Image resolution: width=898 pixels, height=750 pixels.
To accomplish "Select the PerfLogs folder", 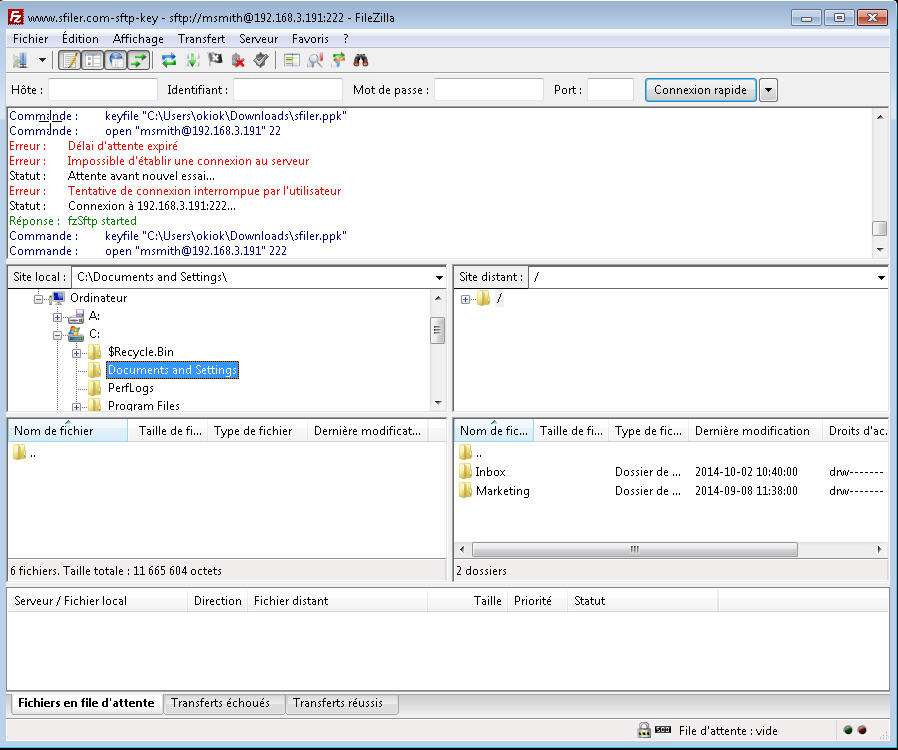I will click(x=131, y=388).
